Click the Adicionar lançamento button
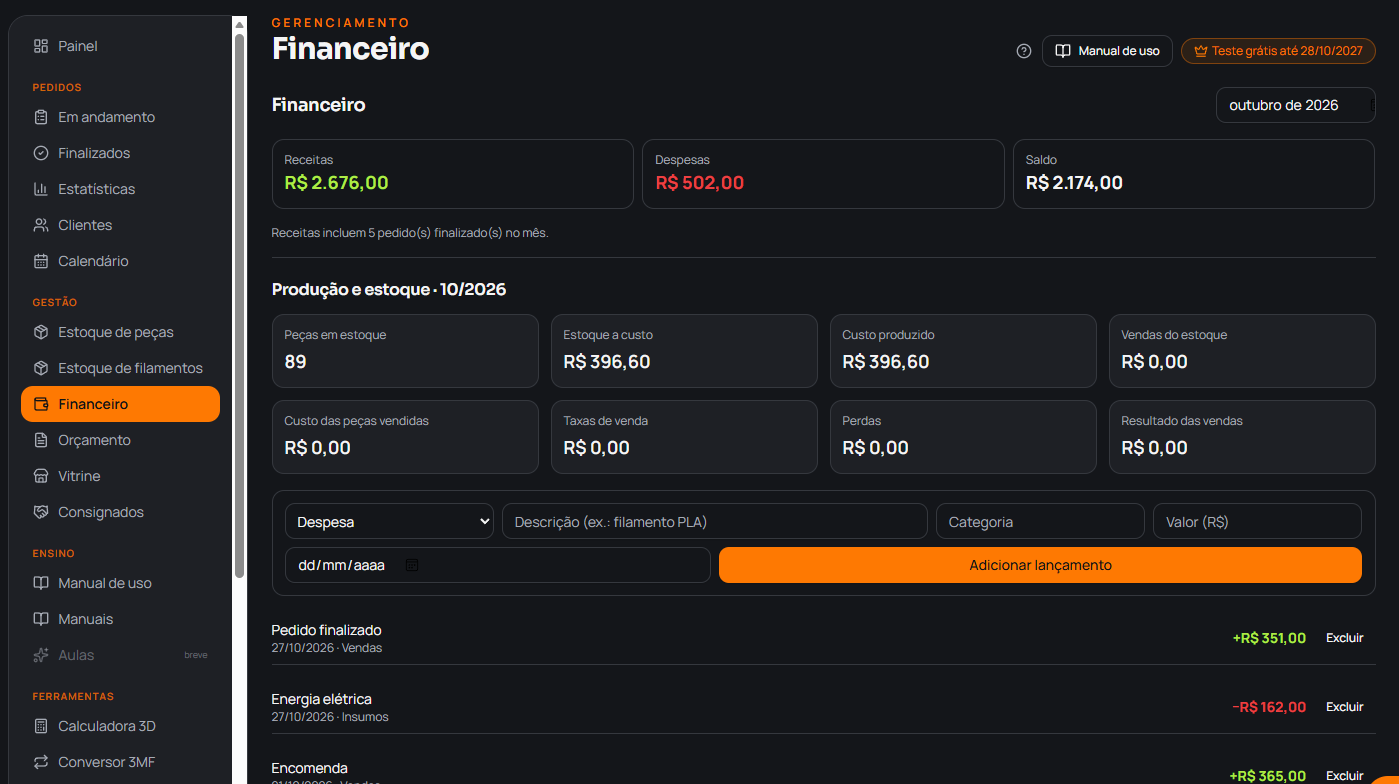1399x784 pixels. 1040,565
